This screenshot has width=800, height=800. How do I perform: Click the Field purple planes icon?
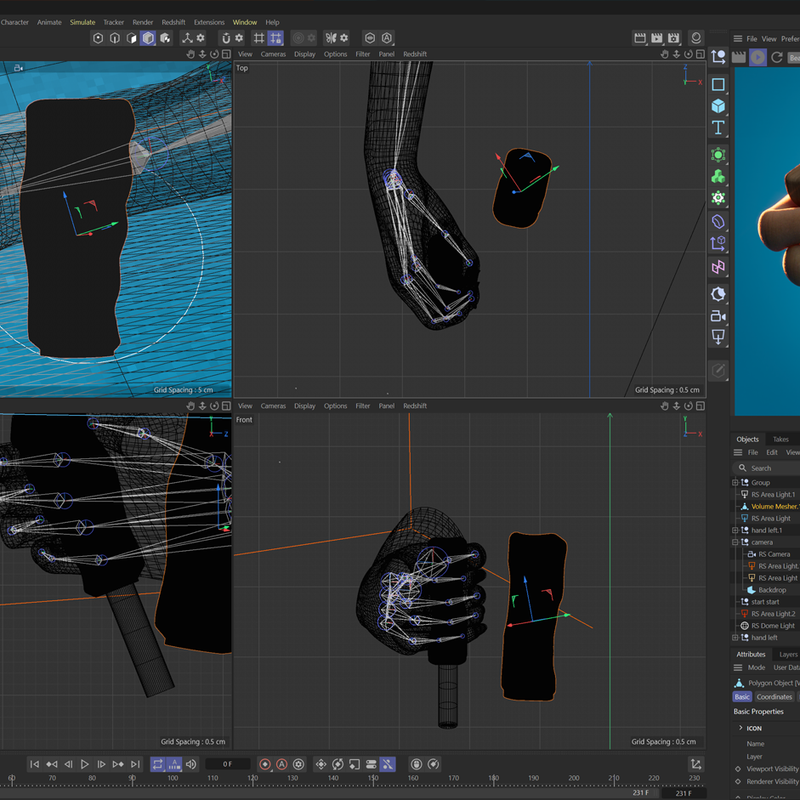click(x=718, y=266)
